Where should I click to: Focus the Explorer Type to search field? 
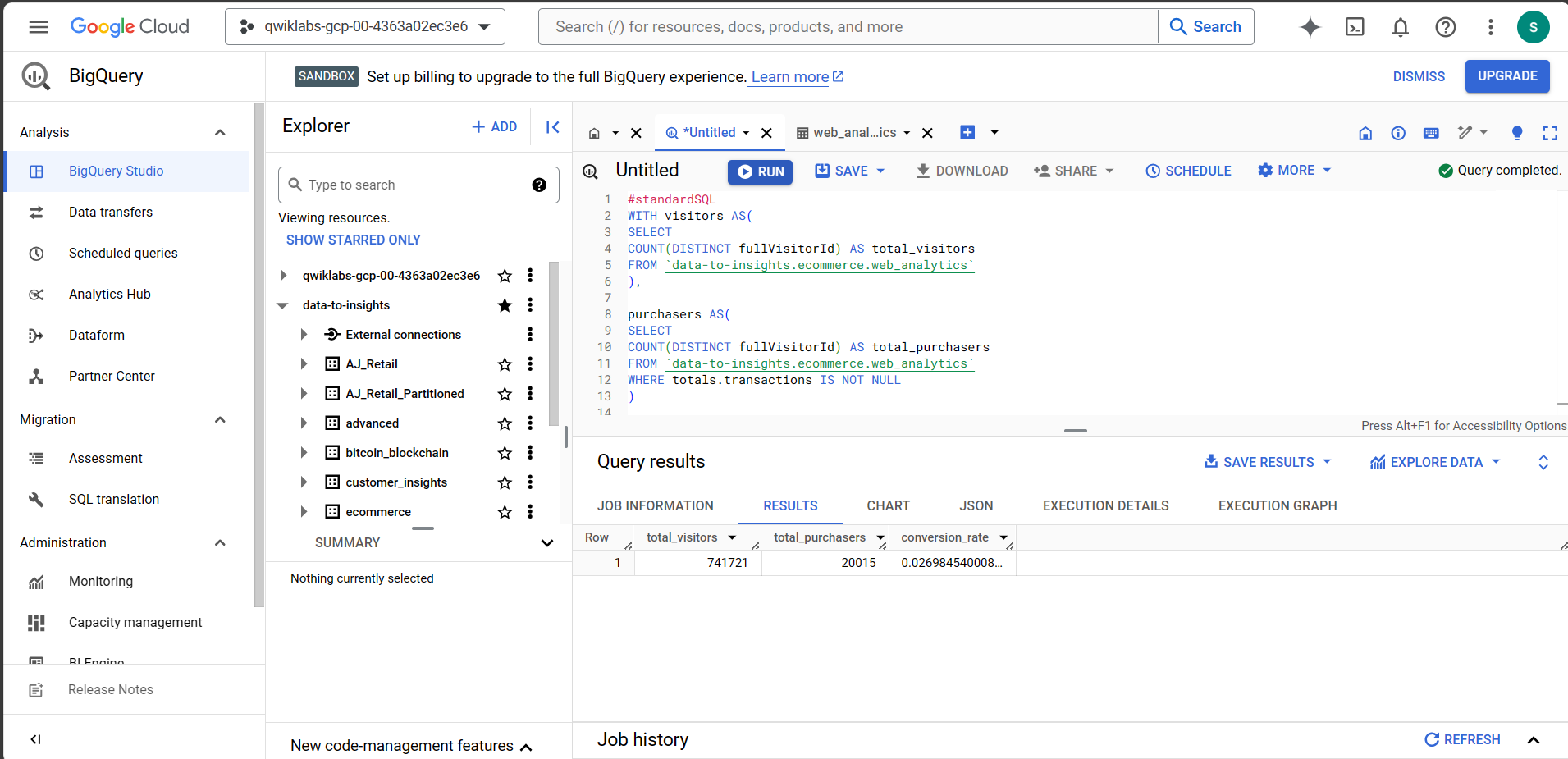point(418,185)
